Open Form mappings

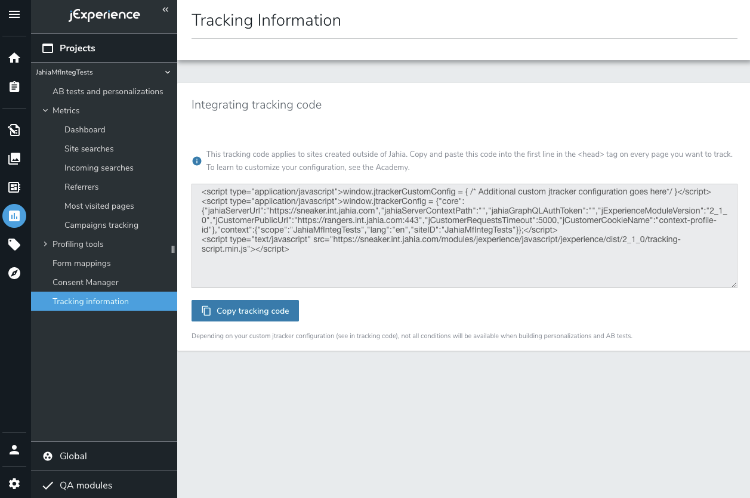[81, 263]
